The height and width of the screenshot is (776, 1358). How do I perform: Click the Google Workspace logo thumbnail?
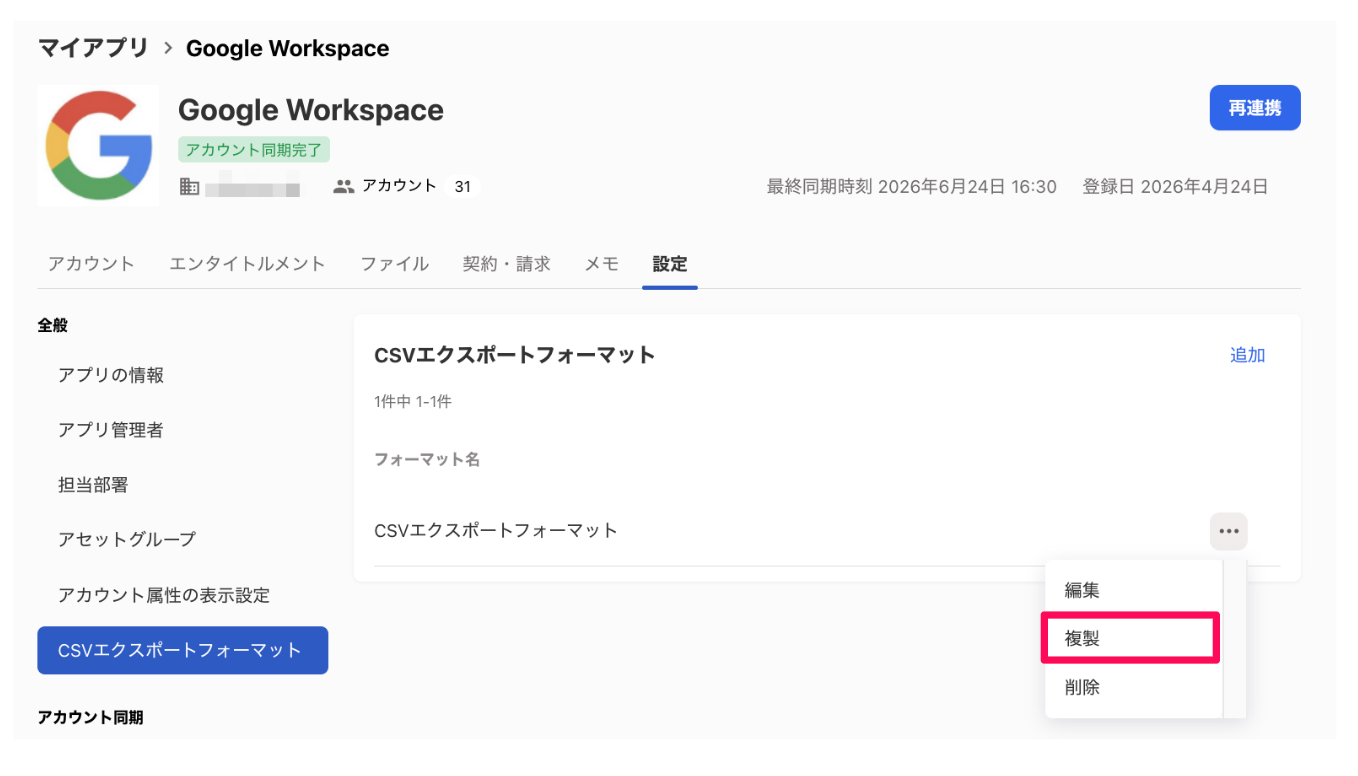pos(98,146)
